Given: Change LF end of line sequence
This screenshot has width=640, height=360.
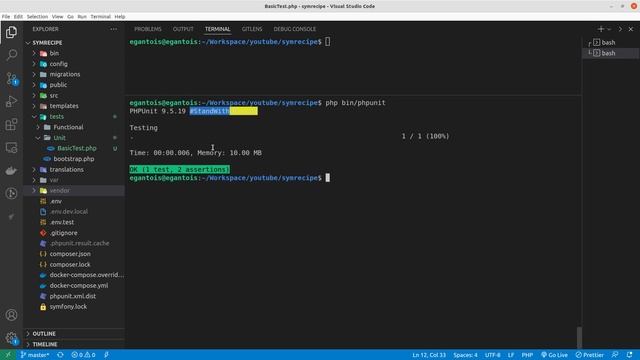Looking at the screenshot, I should click(x=511, y=355).
